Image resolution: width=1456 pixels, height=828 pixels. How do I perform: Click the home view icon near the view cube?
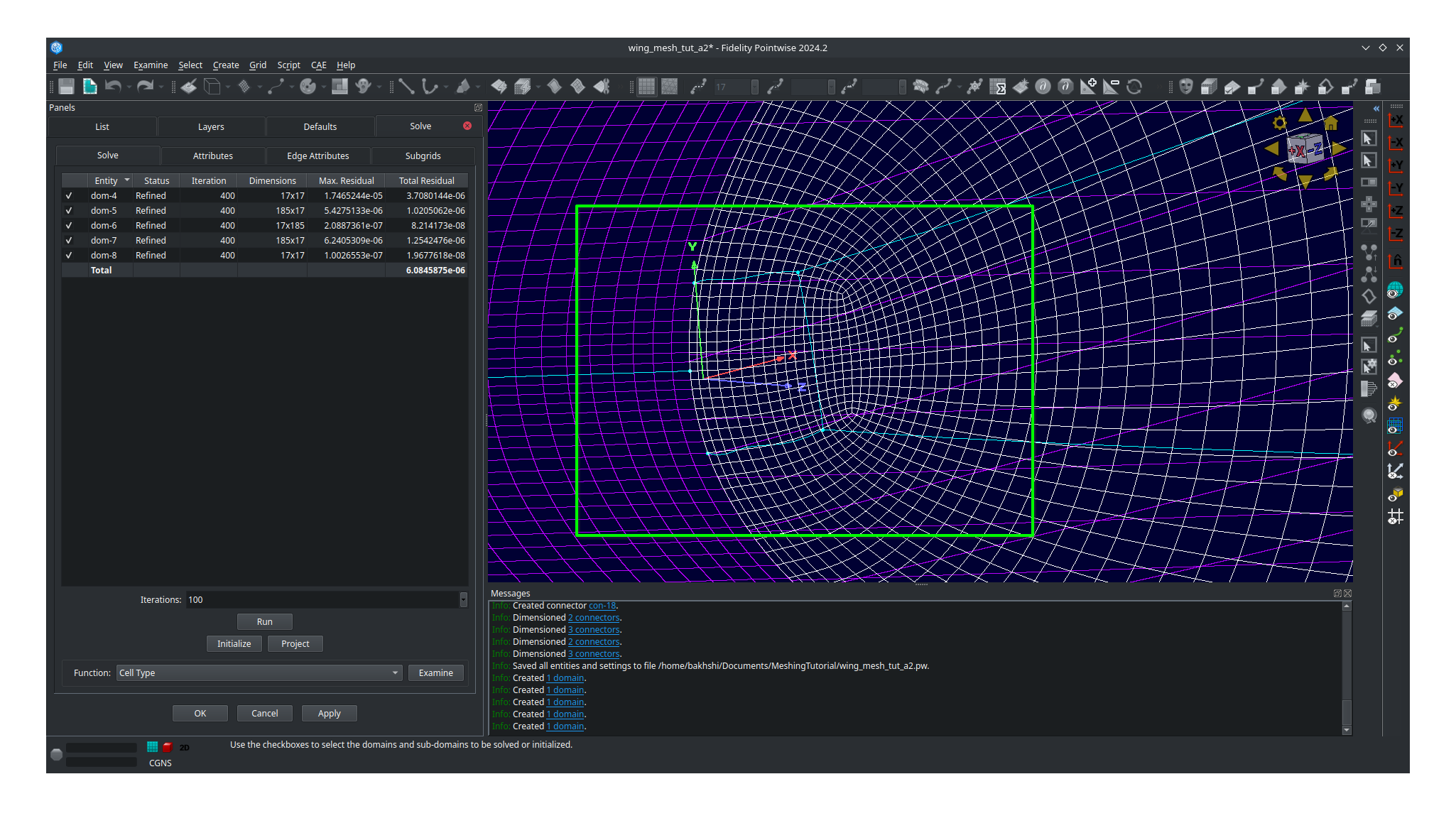[x=1332, y=122]
